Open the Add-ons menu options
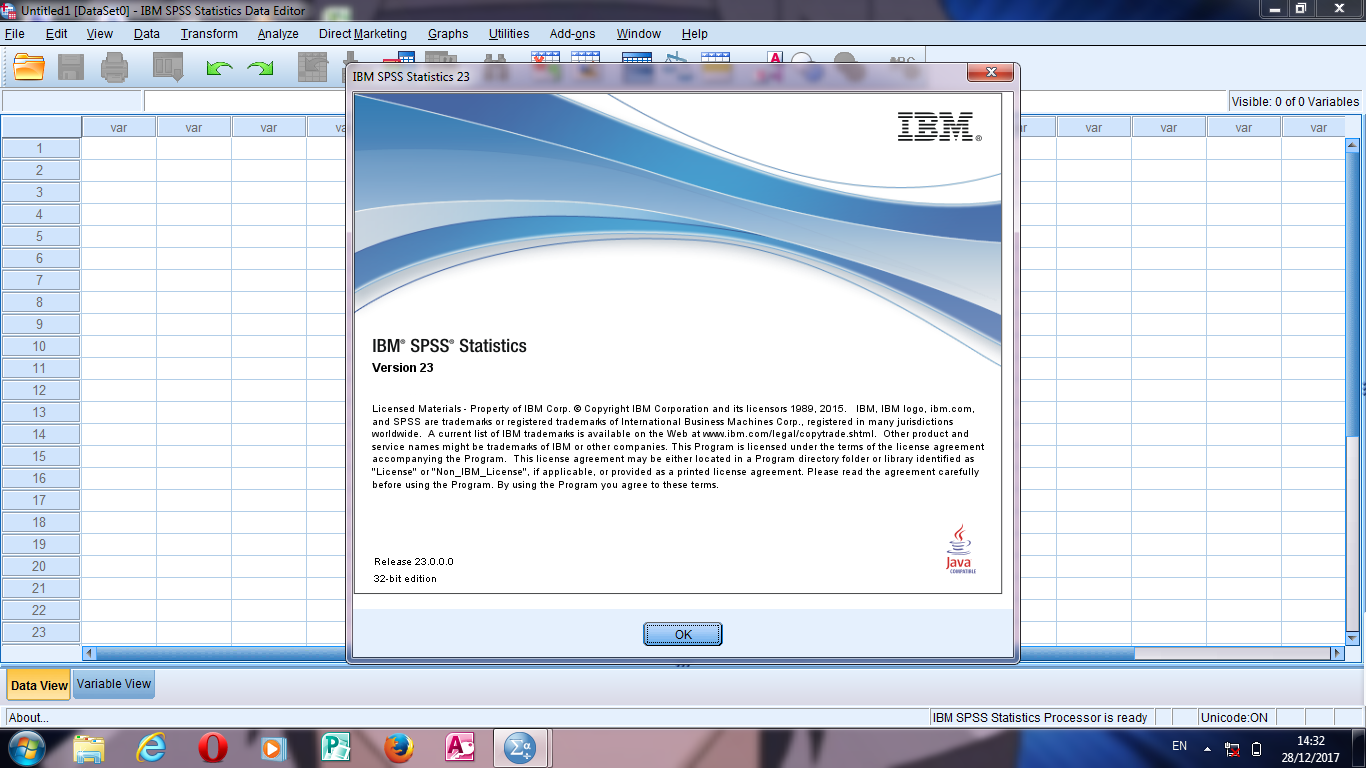The image size is (1366, 768). pyautogui.click(x=571, y=33)
